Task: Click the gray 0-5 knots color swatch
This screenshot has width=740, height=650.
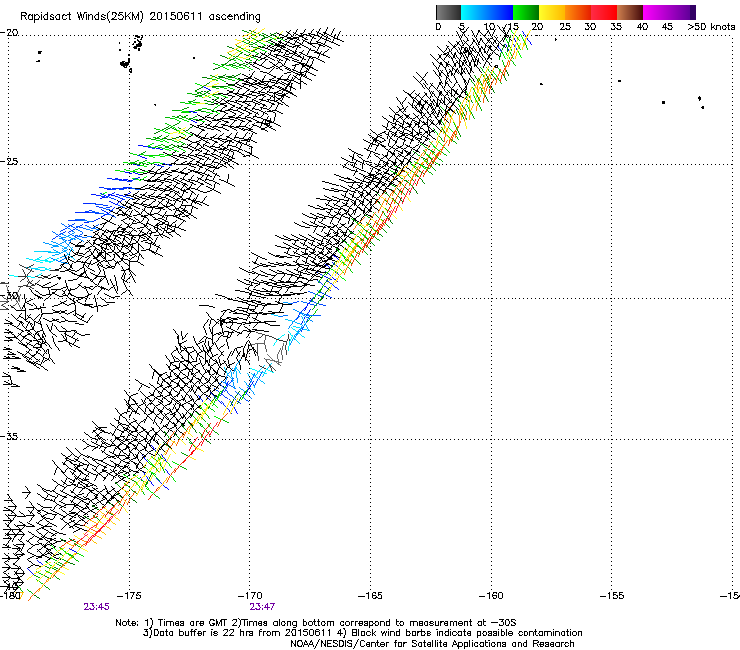Action: (x=448, y=12)
